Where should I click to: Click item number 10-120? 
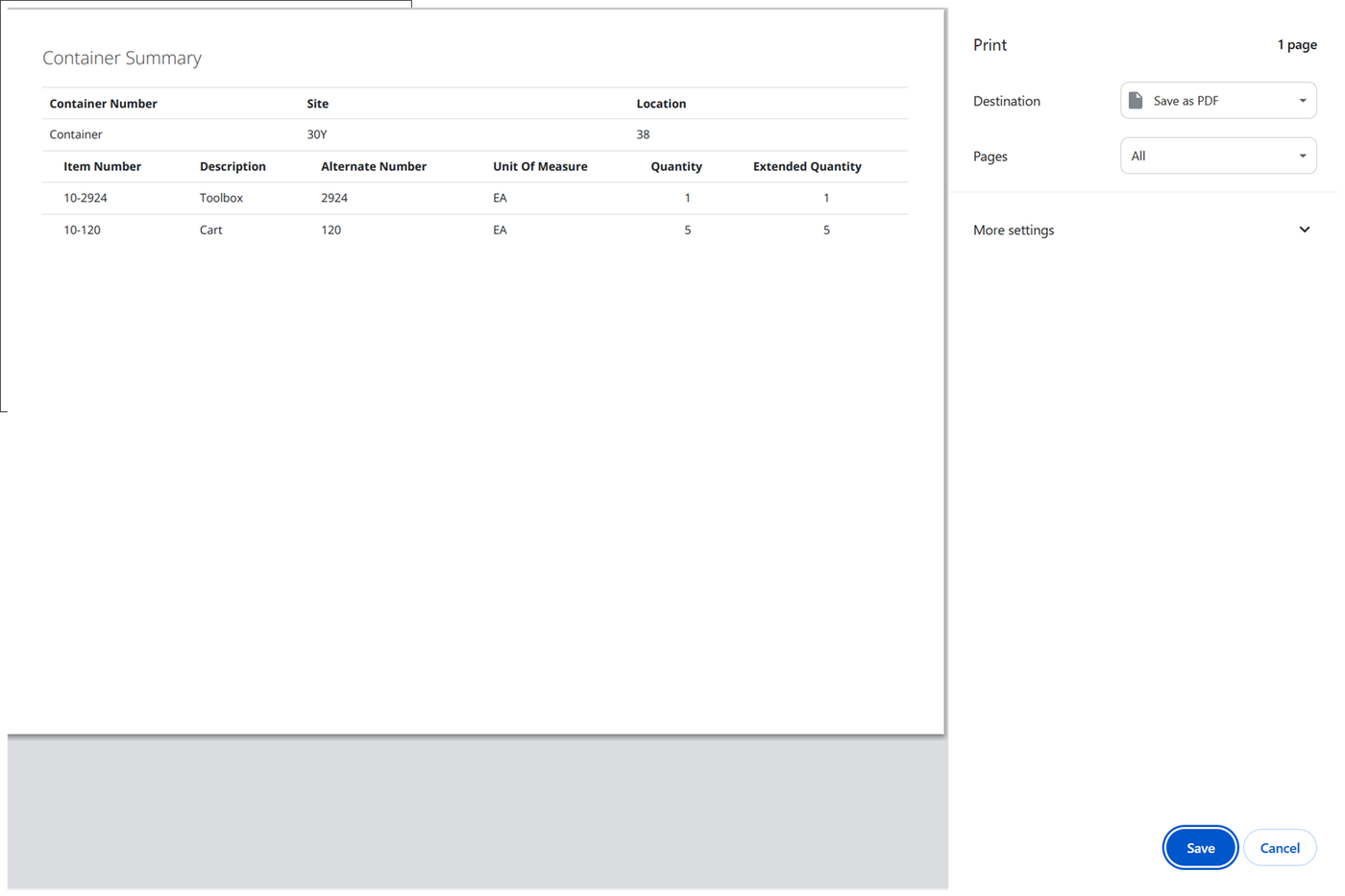[x=82, y=230]
